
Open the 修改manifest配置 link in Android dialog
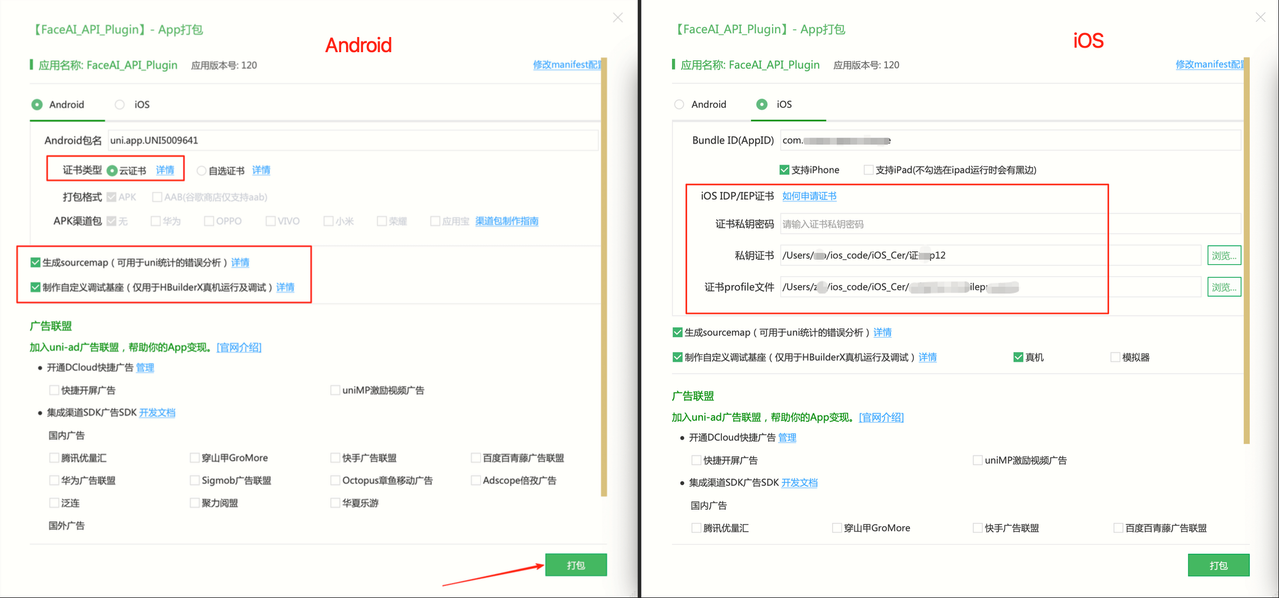[567, 65]
